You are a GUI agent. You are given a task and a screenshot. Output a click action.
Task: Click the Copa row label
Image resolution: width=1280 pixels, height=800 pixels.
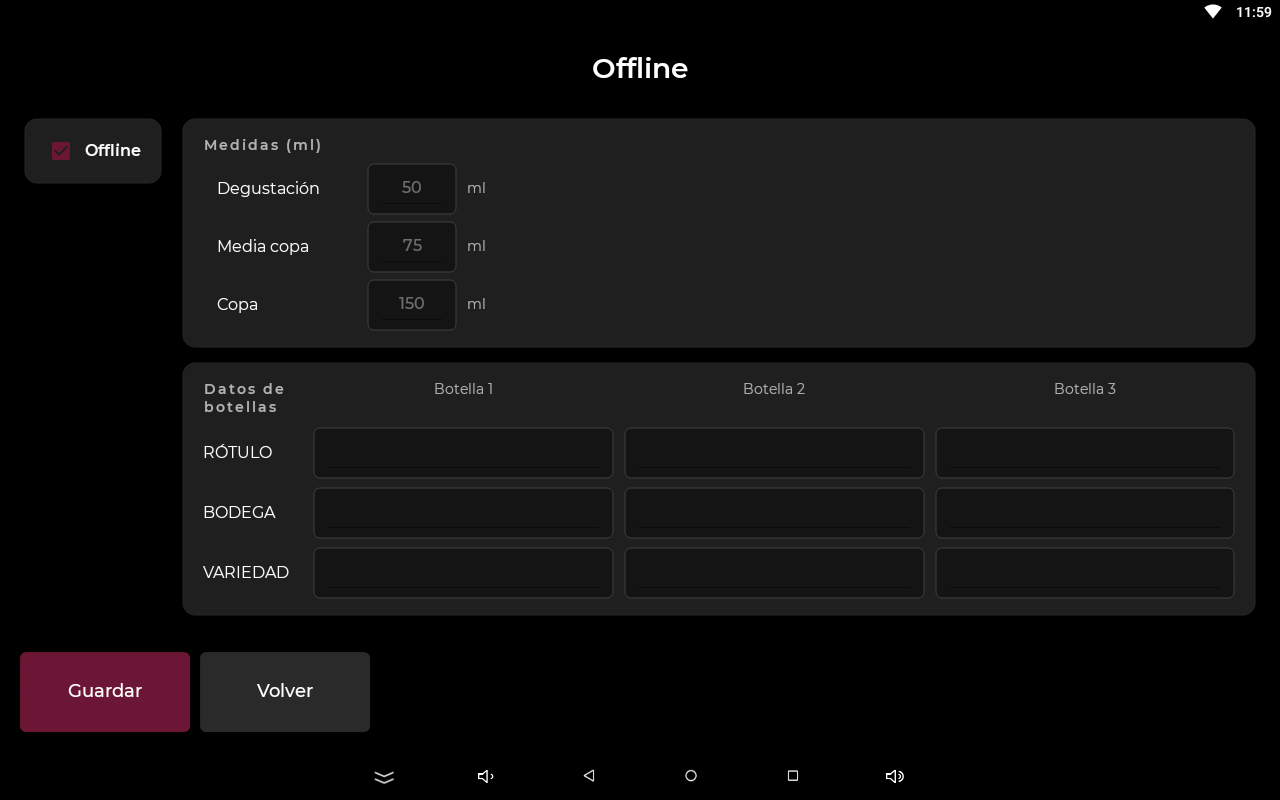(x=237, y=305)
